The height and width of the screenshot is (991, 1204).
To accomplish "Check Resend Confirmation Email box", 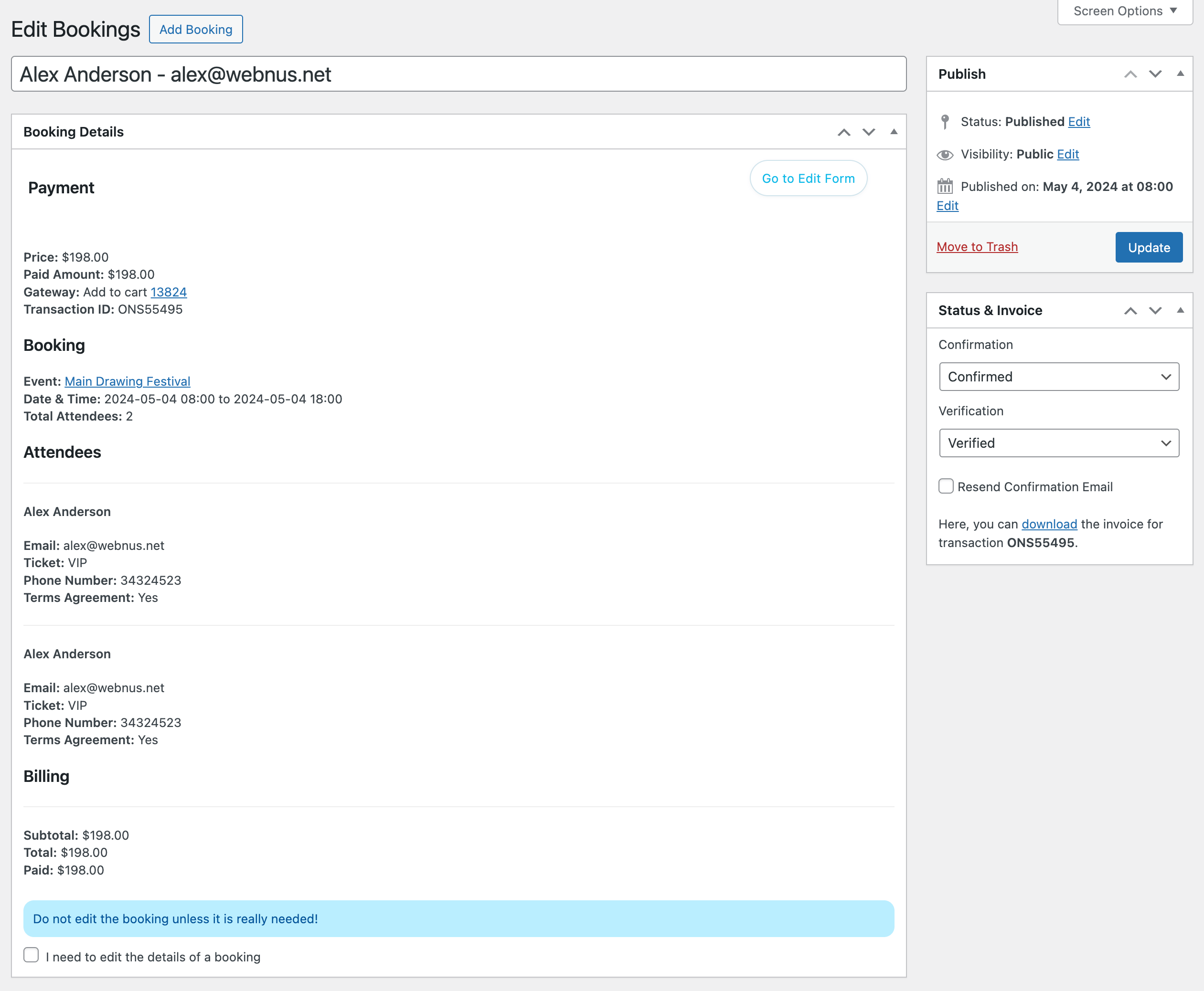I will pos(946,486).
